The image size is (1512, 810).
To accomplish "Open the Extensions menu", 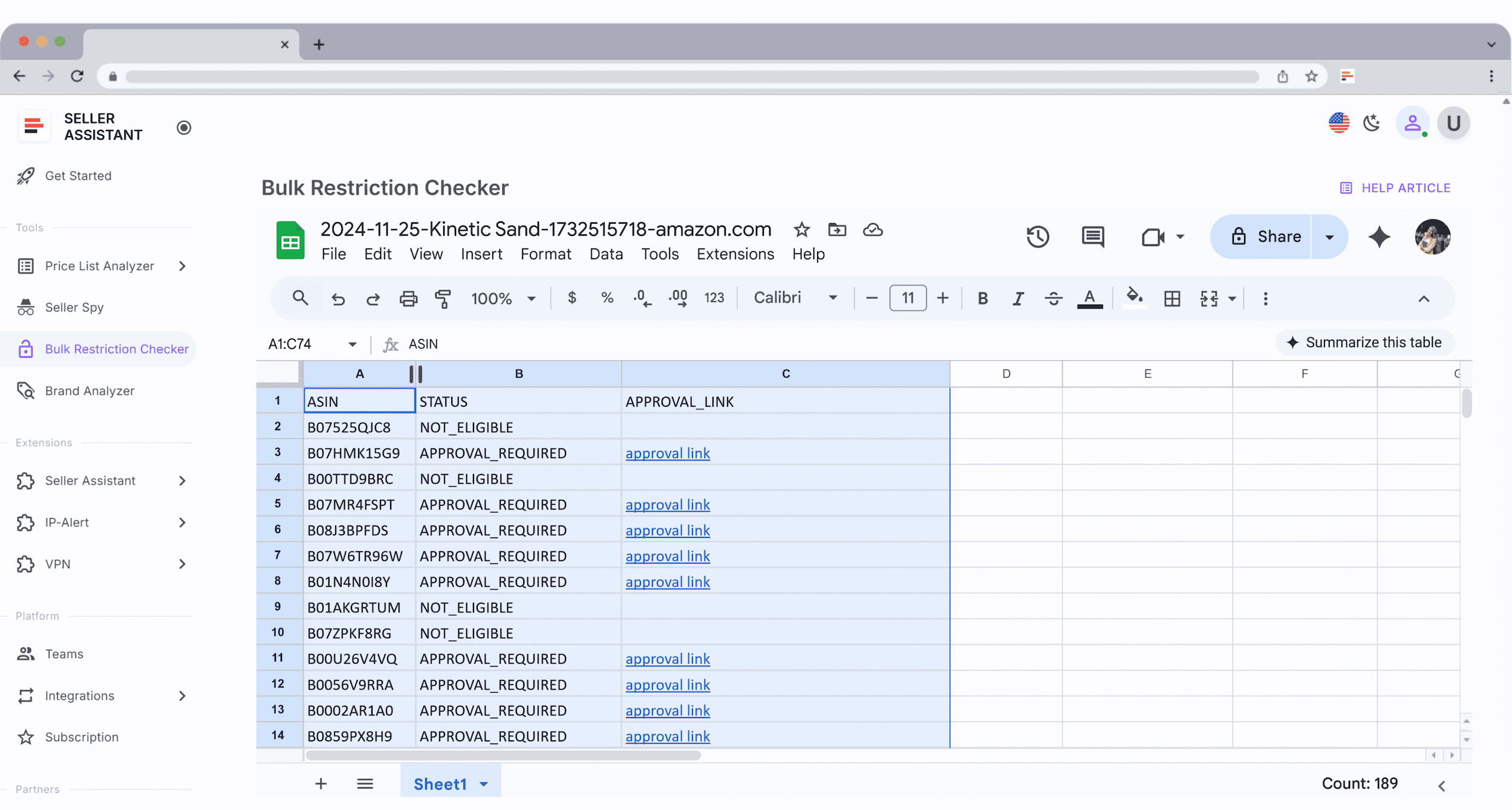I will click(735, 254).
